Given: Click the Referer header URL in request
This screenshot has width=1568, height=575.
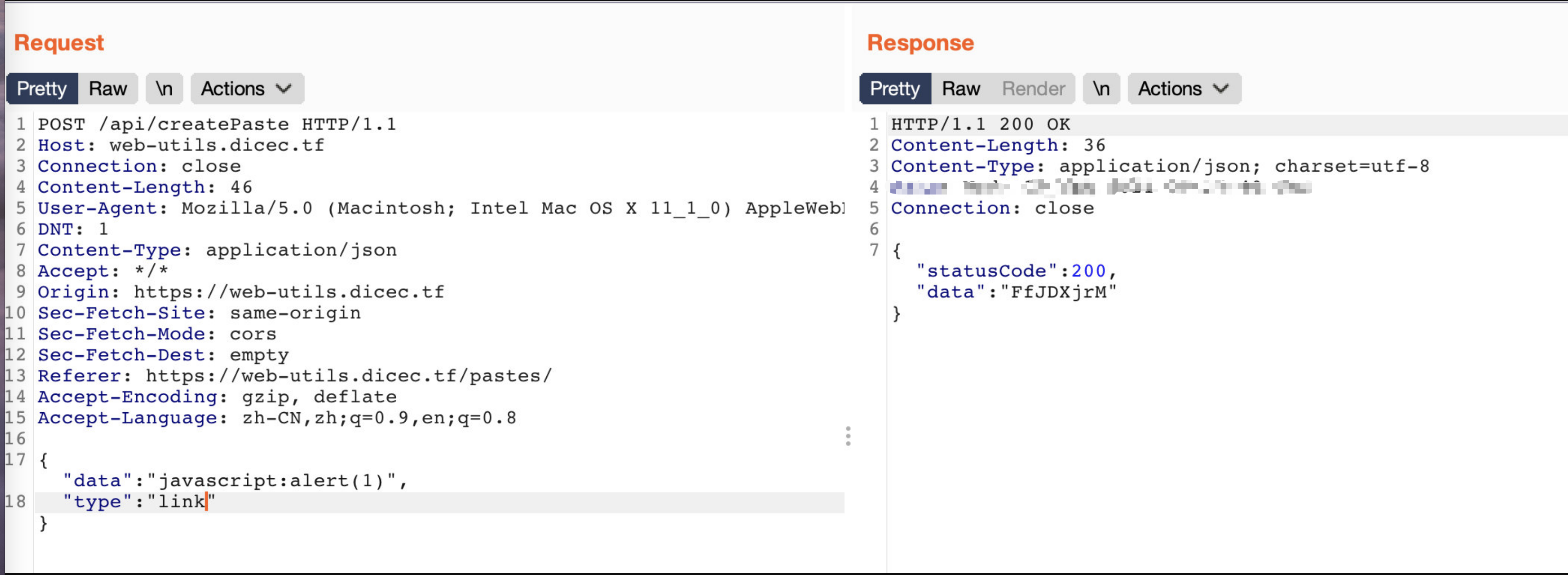Looking at the screenshot, I should point(348,376).
